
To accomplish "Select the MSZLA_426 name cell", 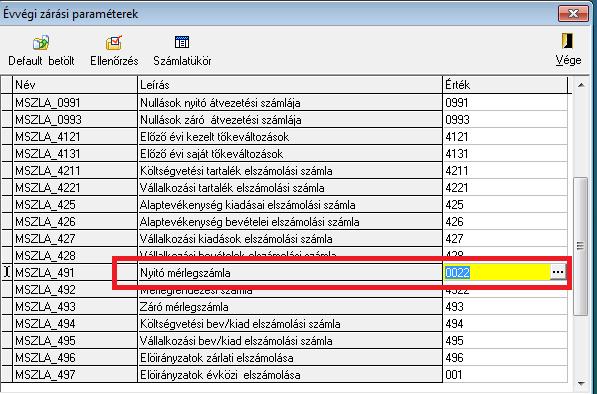I will coord(75,222).
